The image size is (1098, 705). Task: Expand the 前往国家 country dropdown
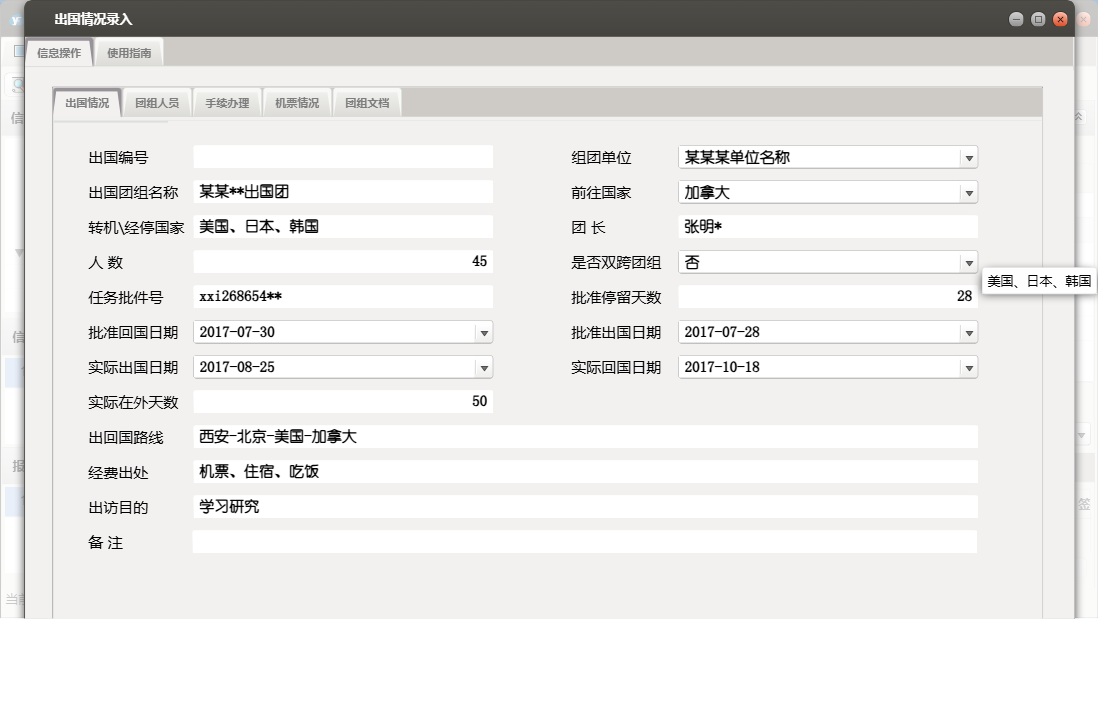968,192
